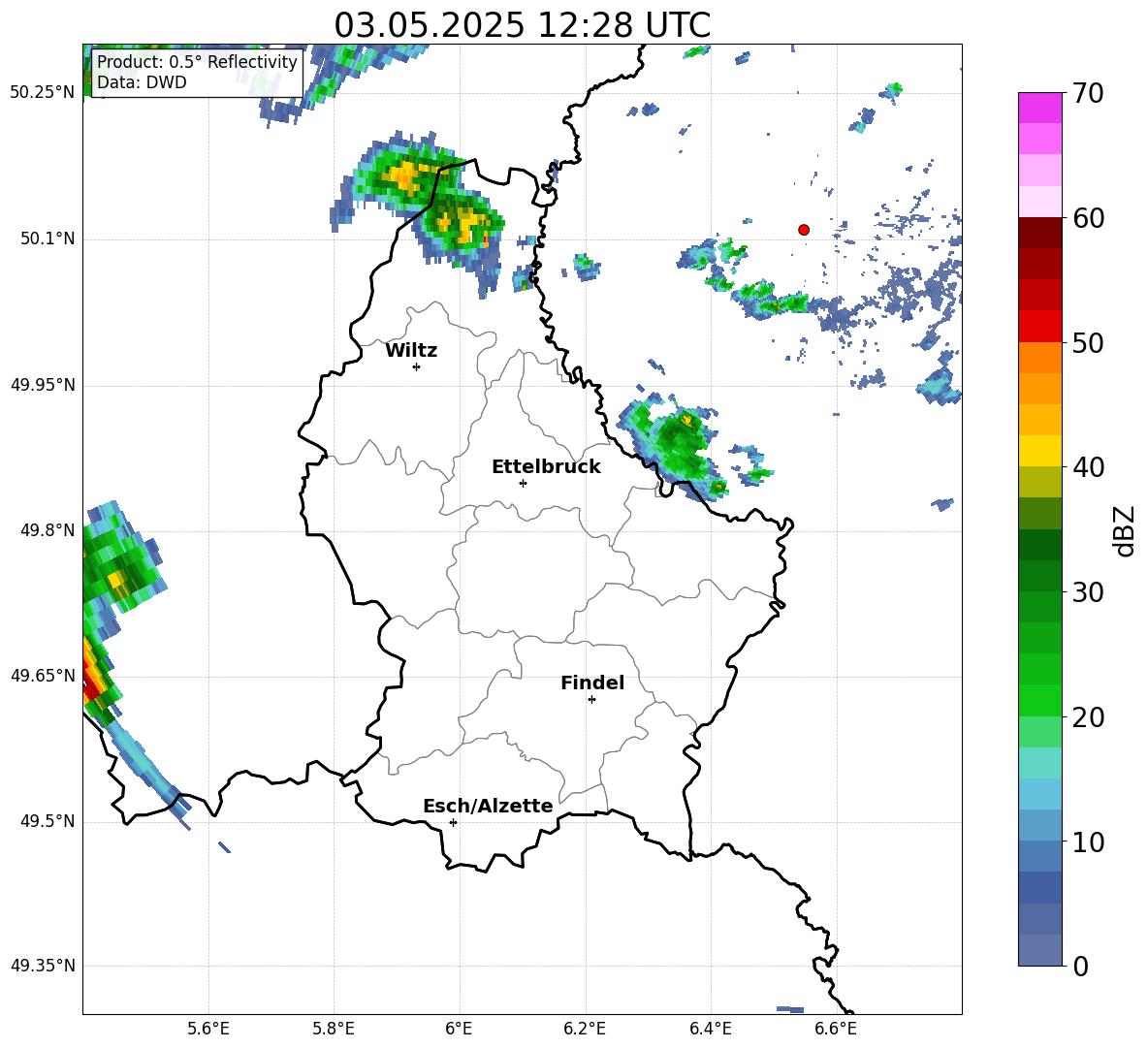This screenshot has width=1148, height=1048.
Task: Click the 'Product: 0.5° Reflectivity' text
Action: pos(197,61)
